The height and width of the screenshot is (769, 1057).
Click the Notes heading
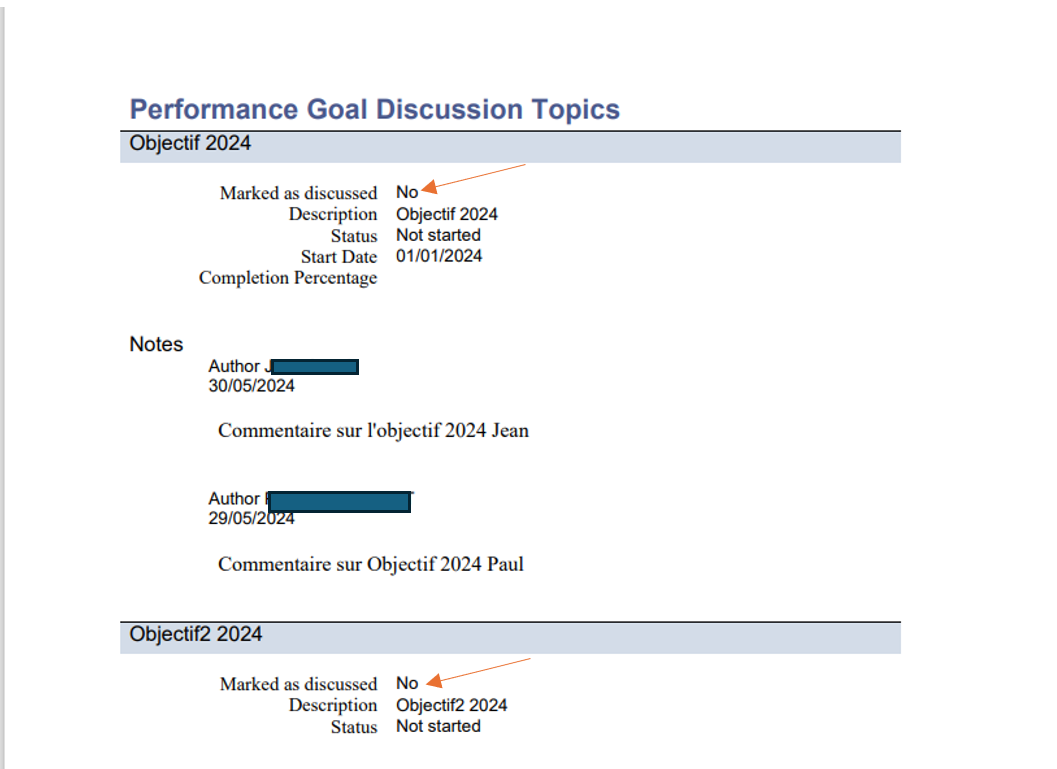tap(155, 344)
